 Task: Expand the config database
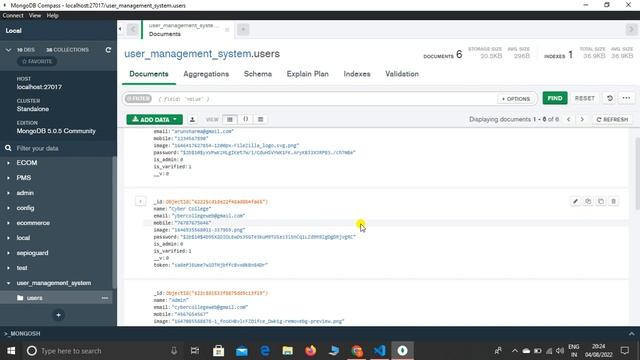(8, 208)
